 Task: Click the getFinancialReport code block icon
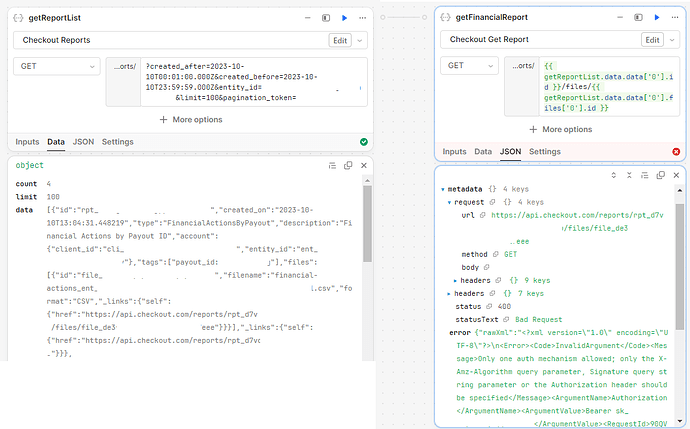pos(445,17)
